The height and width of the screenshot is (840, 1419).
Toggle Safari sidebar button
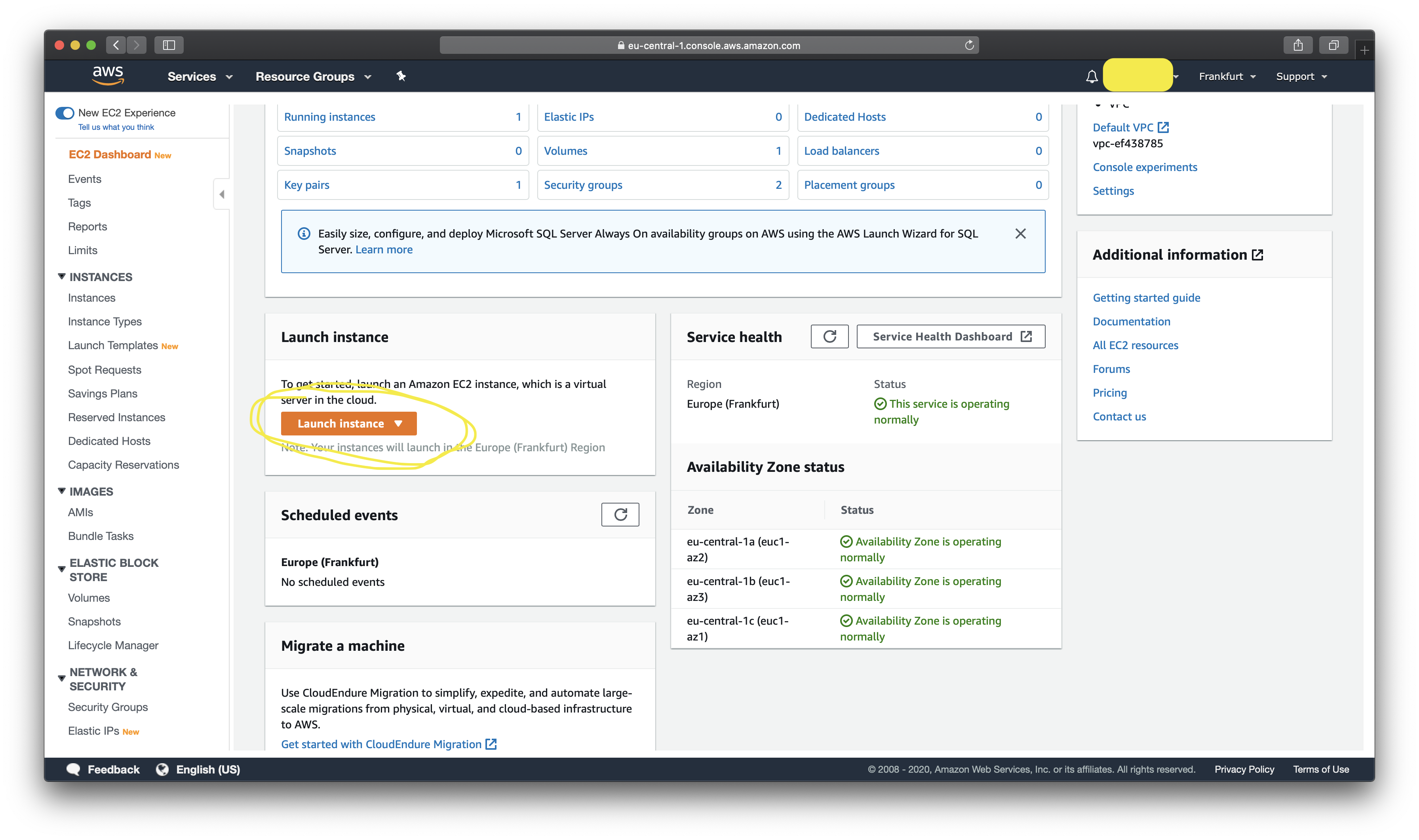tap(169, 45)
